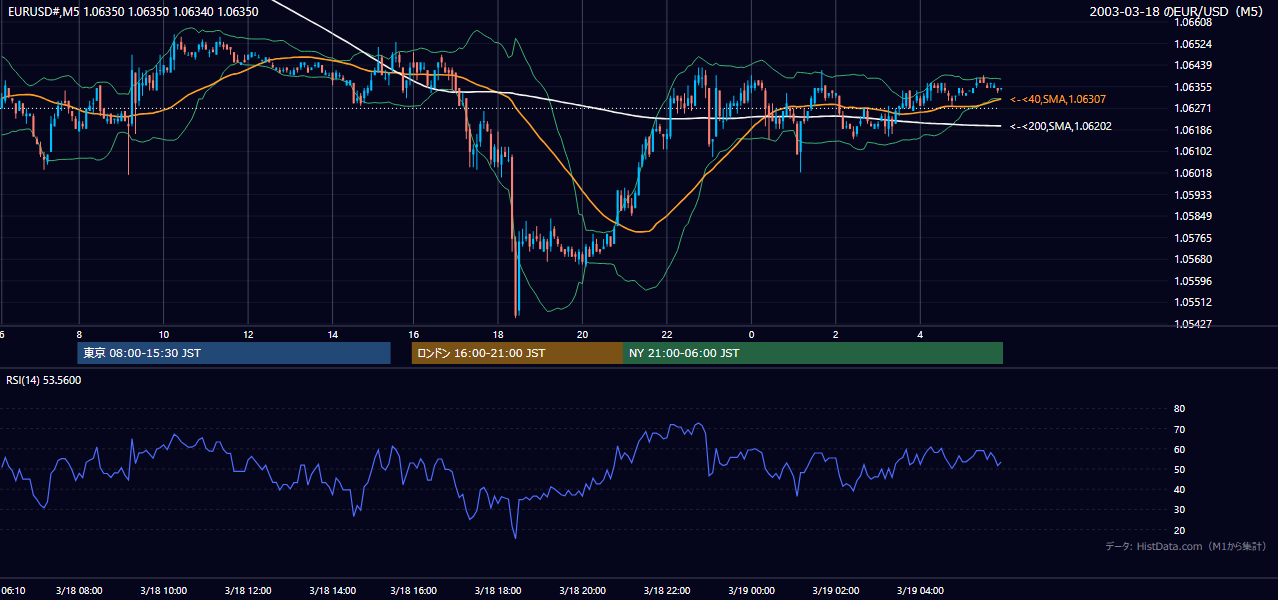Click RSI scale level 40
The image size is (1278, 600).
tap(1179, 489)
